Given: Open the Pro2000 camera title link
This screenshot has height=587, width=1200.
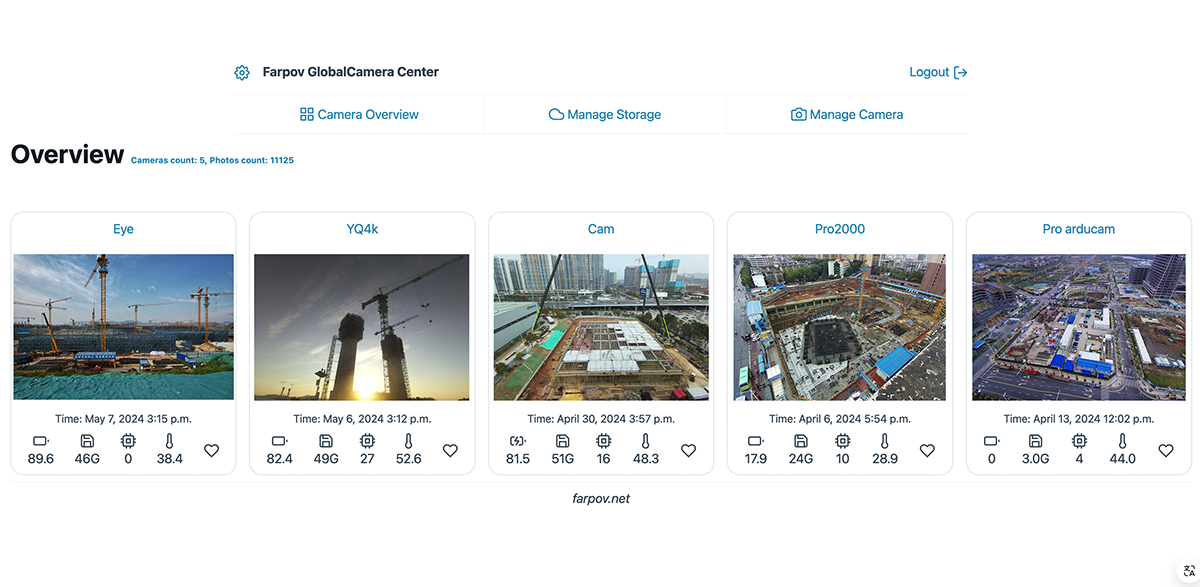Looking at the screenshot, I should point(840,229).
